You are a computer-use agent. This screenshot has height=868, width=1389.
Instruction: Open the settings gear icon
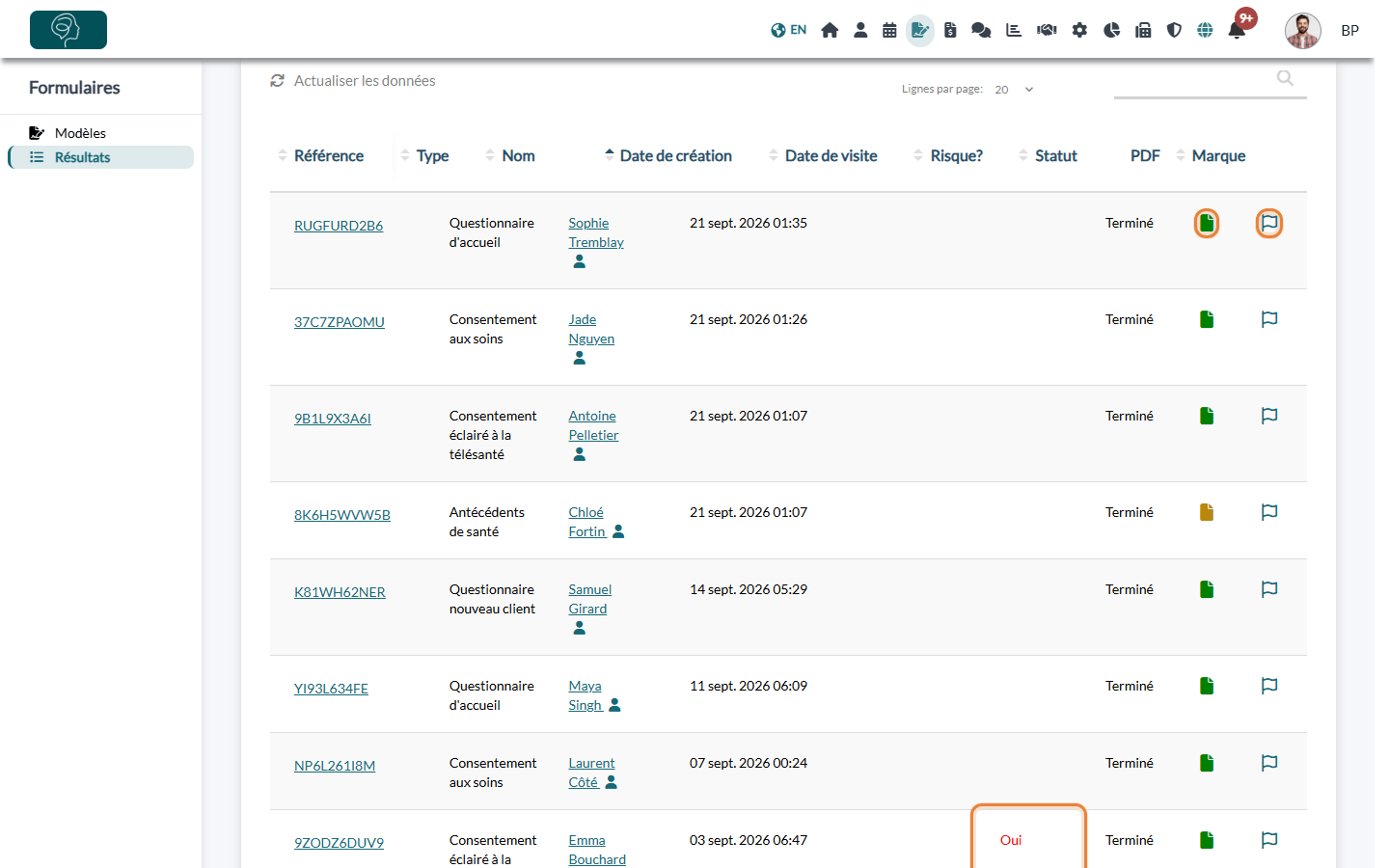[1079, 30]
